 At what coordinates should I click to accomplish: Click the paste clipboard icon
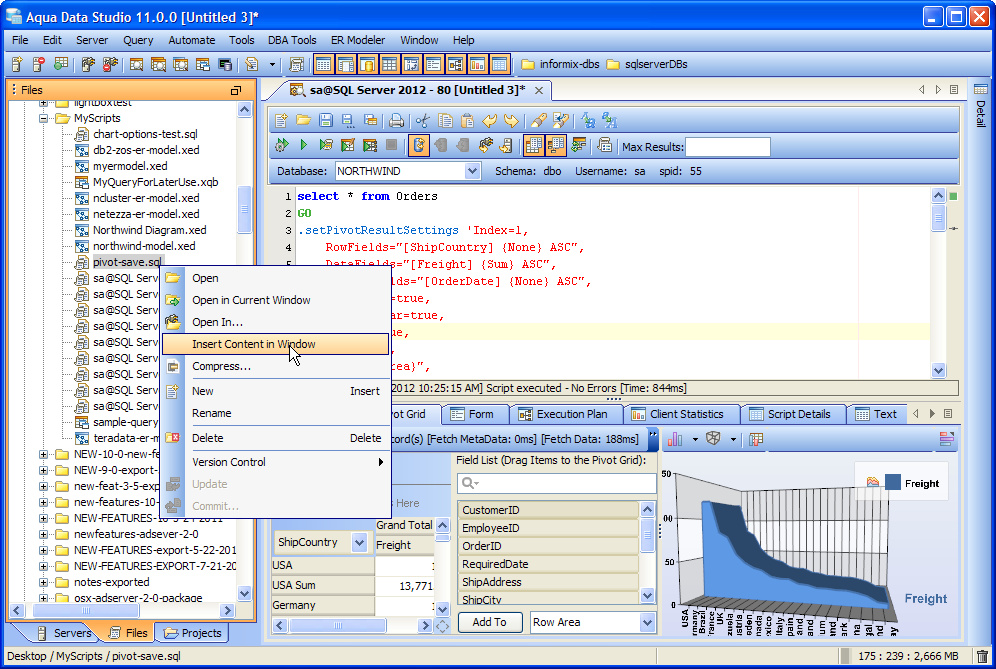pos(468,120)
